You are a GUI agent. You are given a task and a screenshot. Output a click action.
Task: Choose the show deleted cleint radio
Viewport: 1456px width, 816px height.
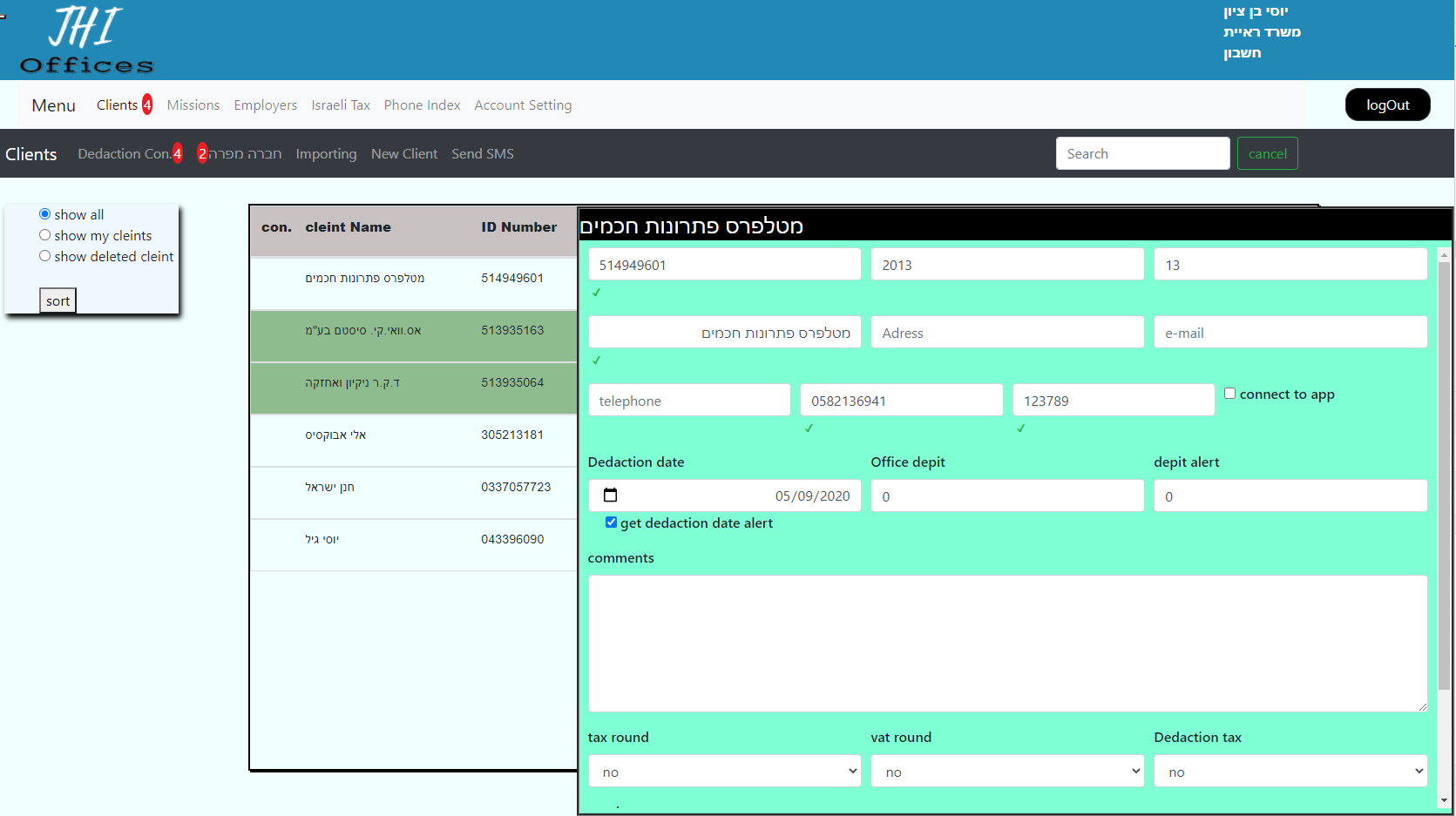click(44, 256)
